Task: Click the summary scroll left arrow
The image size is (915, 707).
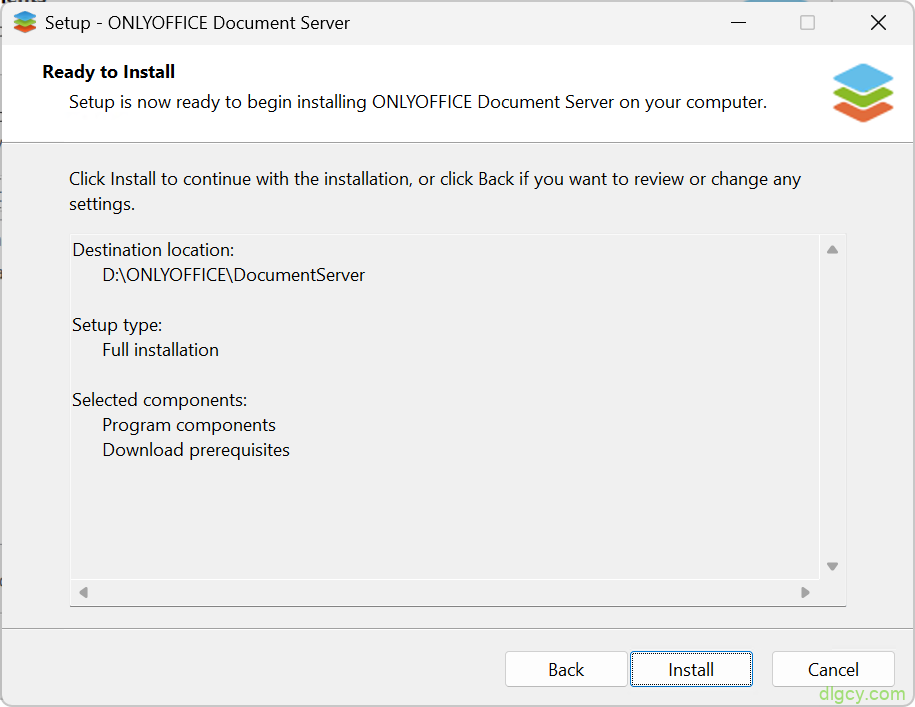Action: 83,592
